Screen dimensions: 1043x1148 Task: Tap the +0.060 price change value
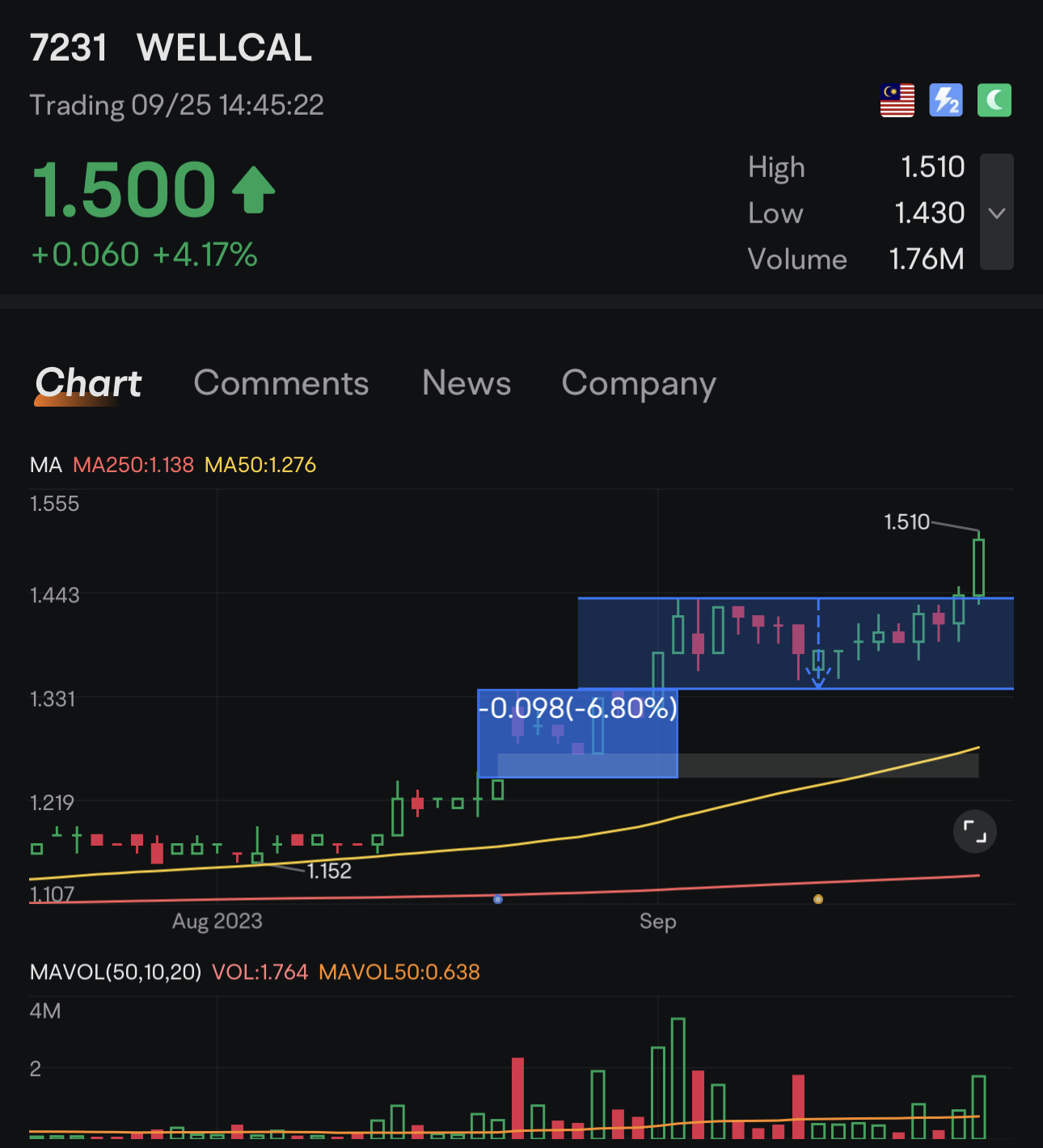(x=86, y=255)
